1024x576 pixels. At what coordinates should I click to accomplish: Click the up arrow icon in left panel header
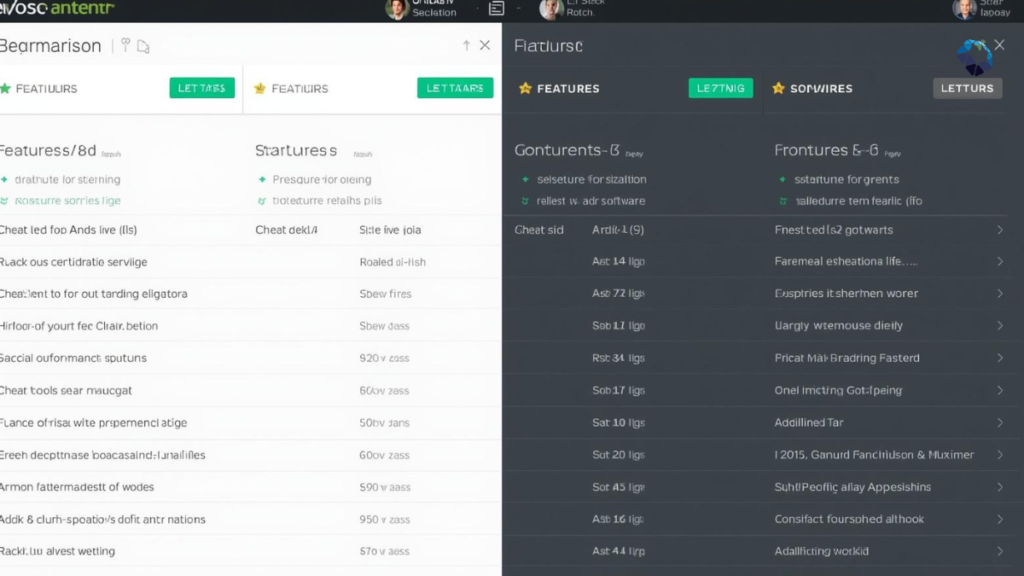pos(466,45)
